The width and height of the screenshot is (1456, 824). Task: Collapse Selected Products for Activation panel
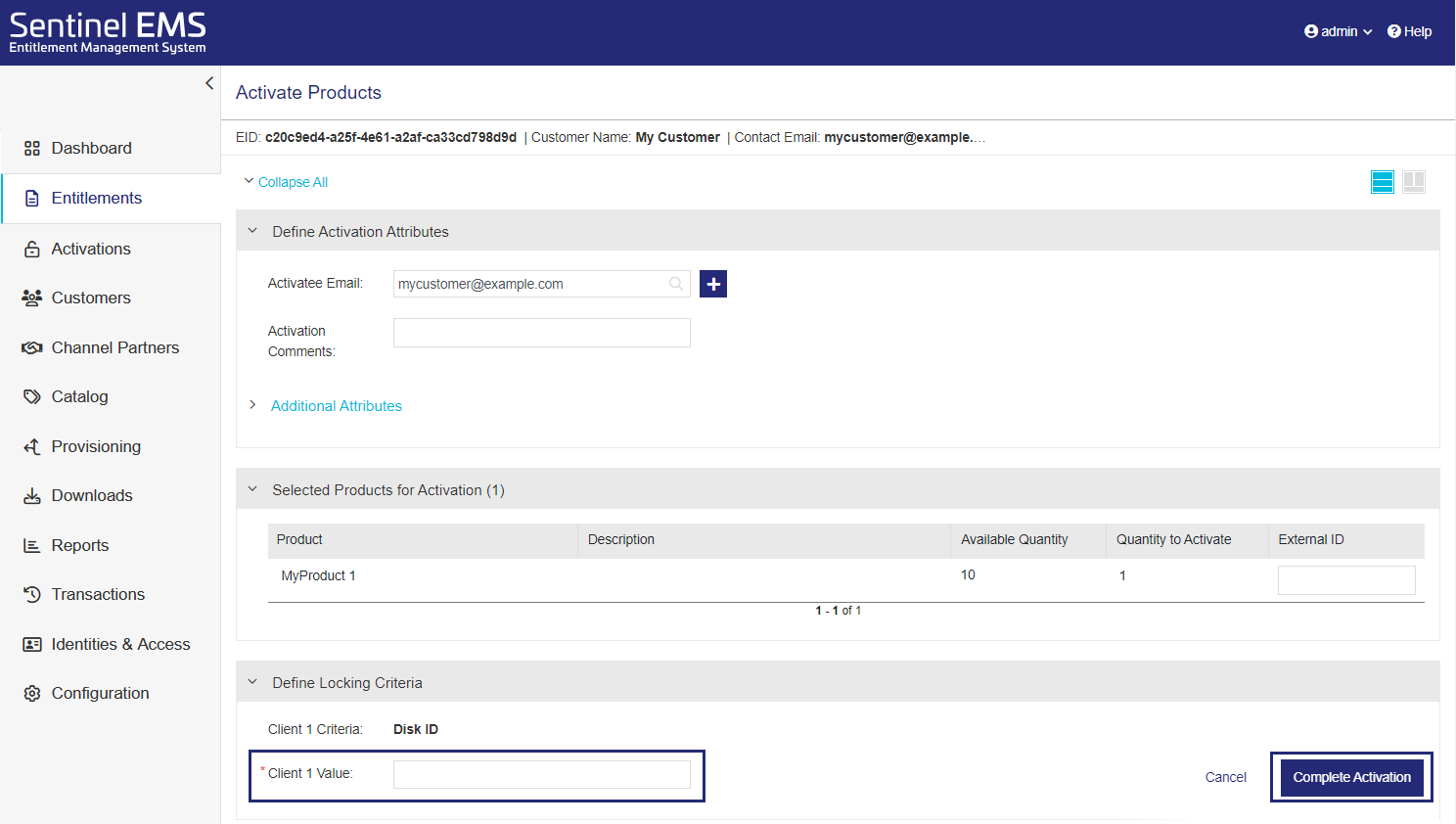(x=252, y=489)
